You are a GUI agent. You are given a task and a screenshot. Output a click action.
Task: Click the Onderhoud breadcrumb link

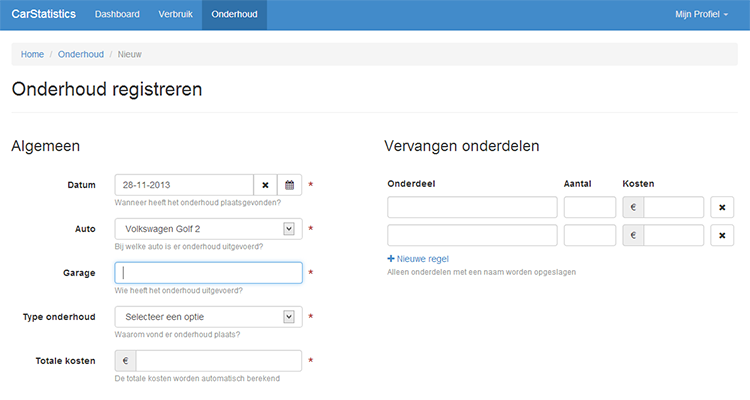(x=81, y=54)
